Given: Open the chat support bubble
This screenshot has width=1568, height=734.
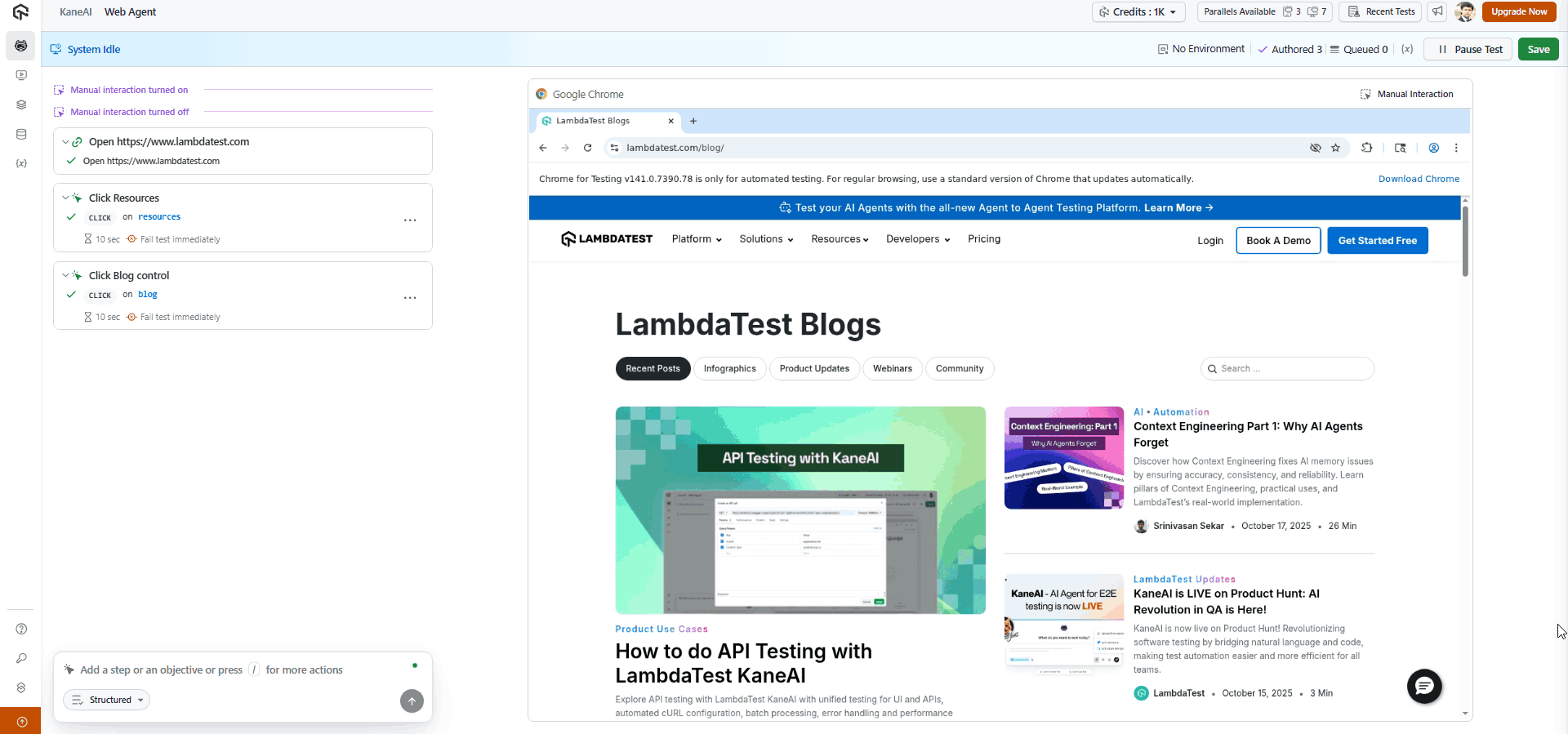Looking at the screenshot, I should 1424,687.
